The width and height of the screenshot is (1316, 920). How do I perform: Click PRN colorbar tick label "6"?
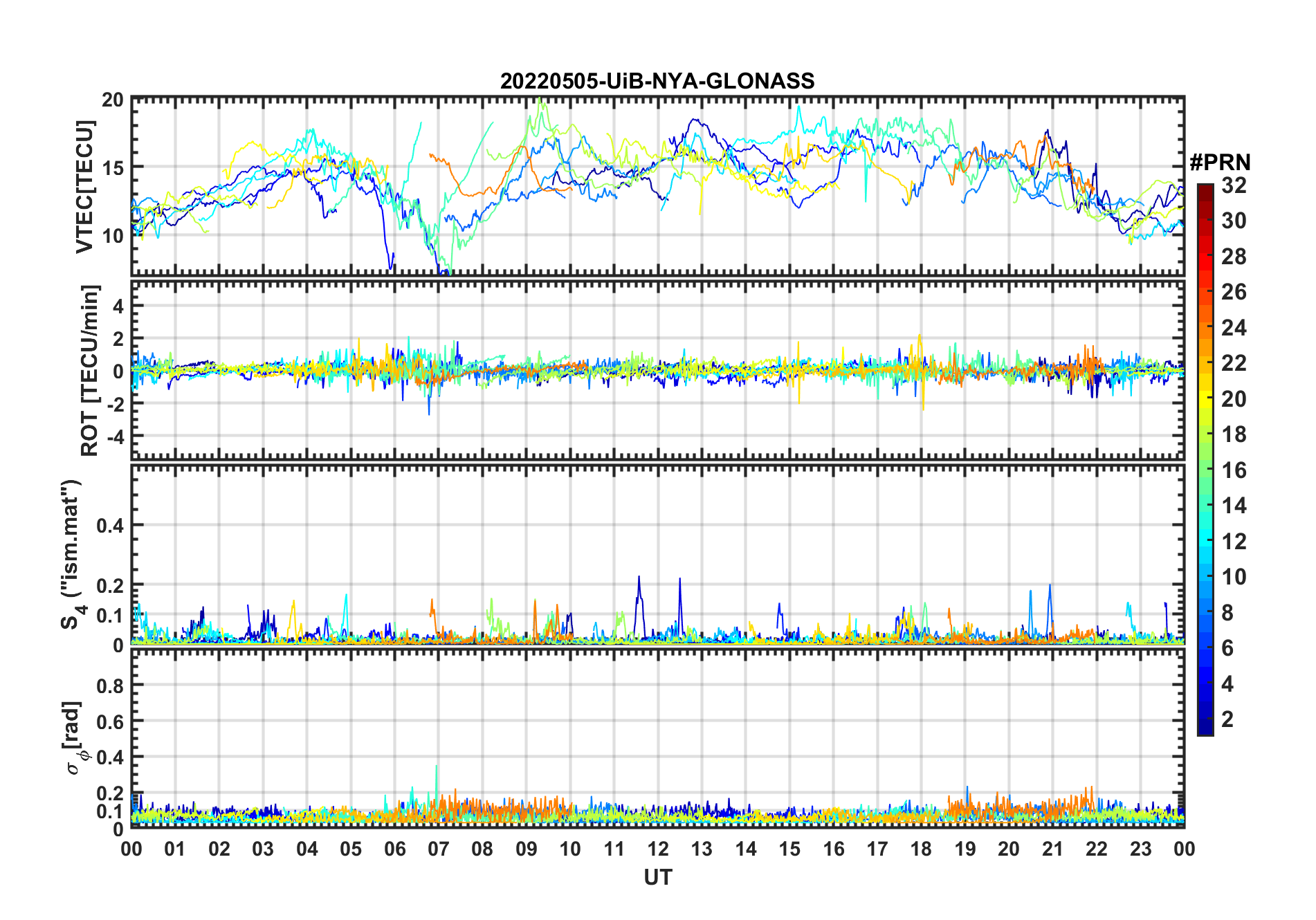tap(1227, 648)
